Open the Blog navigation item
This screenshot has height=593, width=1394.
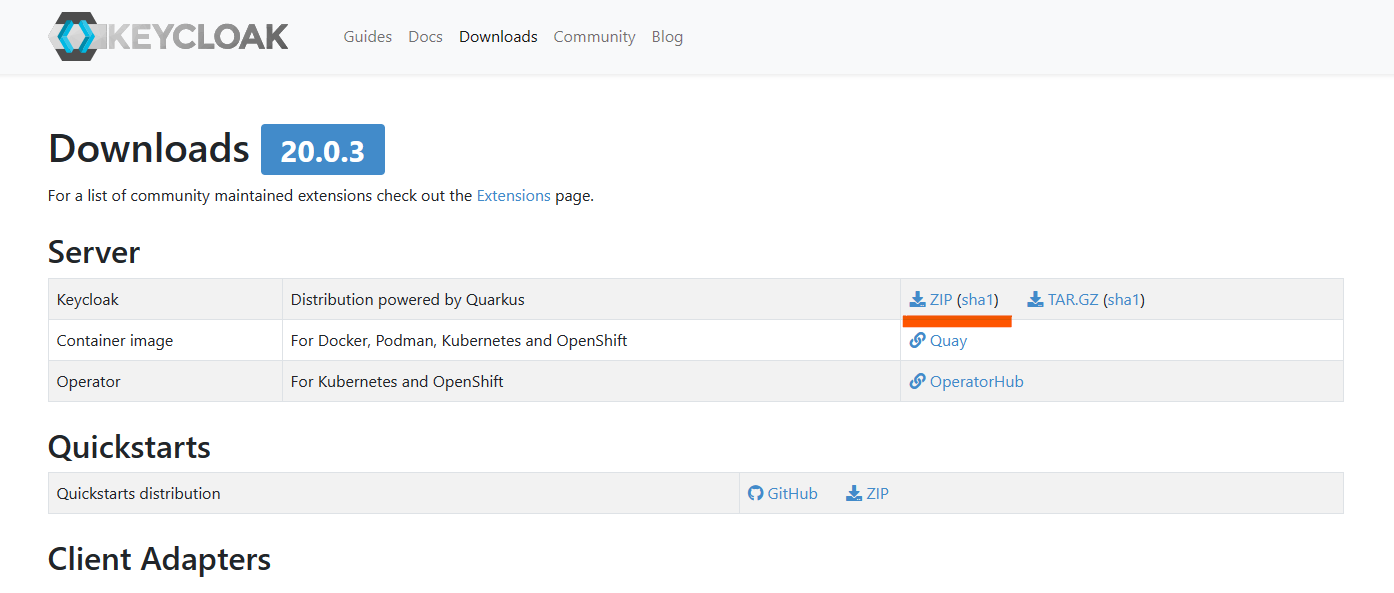667,37
